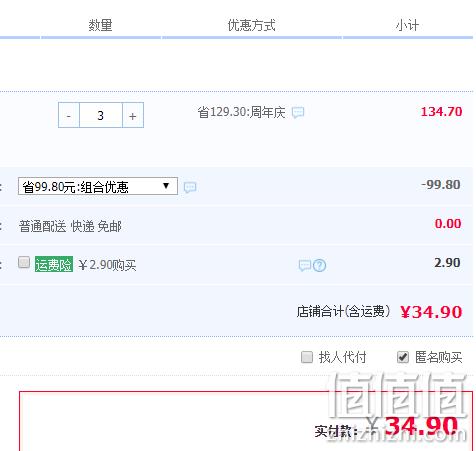Click the green 运费险 label
Image resolution: width=476 pixels, height=451 pixels.
[54, 265]
